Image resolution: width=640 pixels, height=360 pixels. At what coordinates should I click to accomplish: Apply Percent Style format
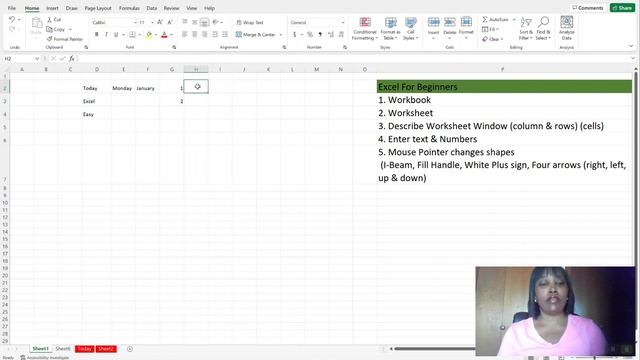coord(310,35)
